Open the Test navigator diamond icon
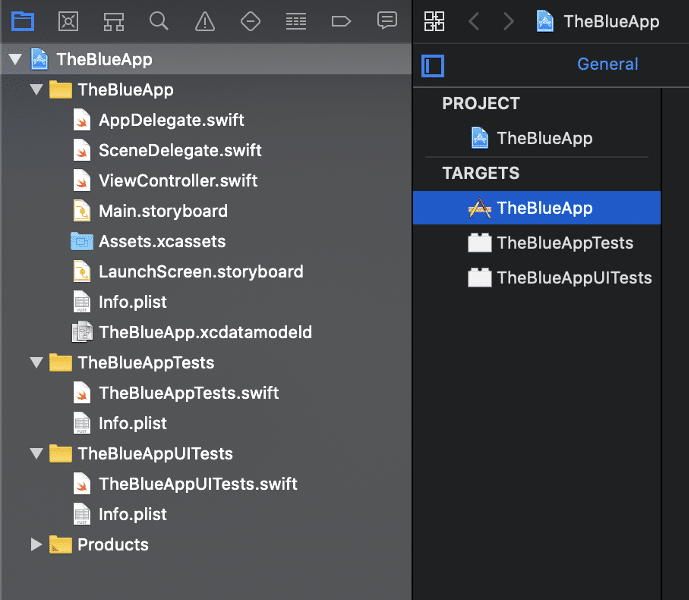The height and width of the screenshot is (600, 689). tap(250, 21)
